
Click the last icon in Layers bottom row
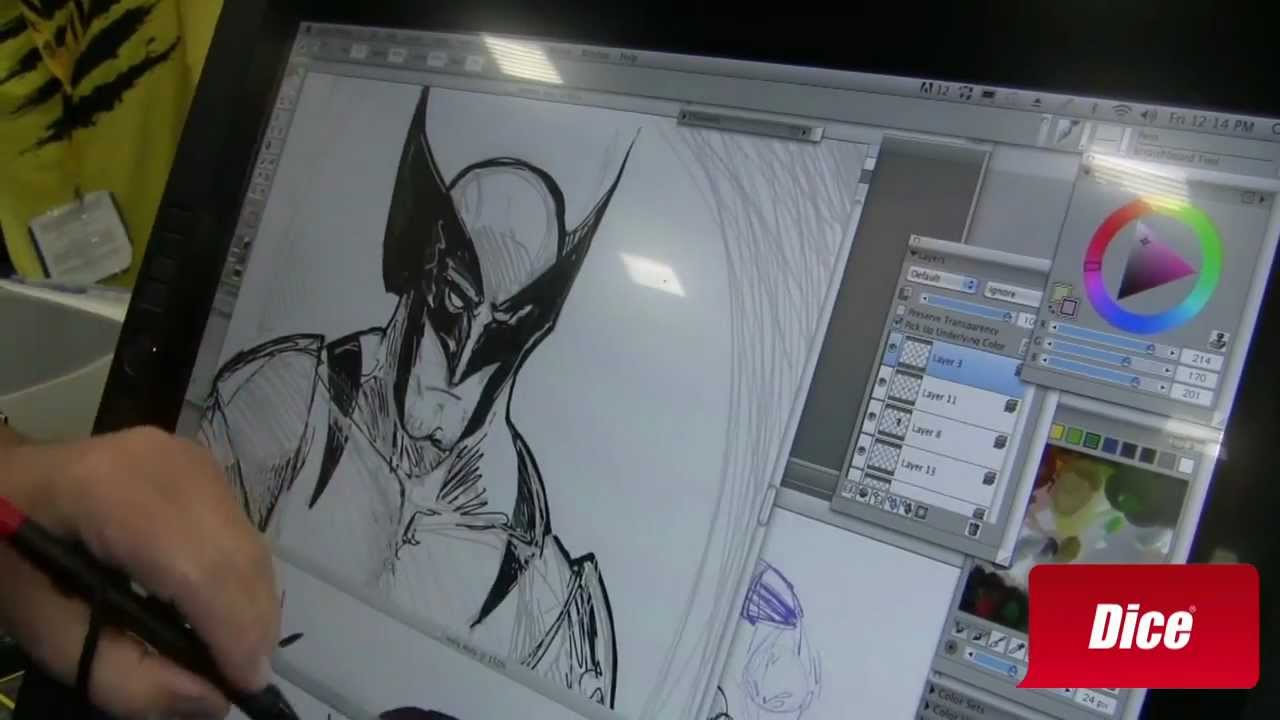pos(920,512)
